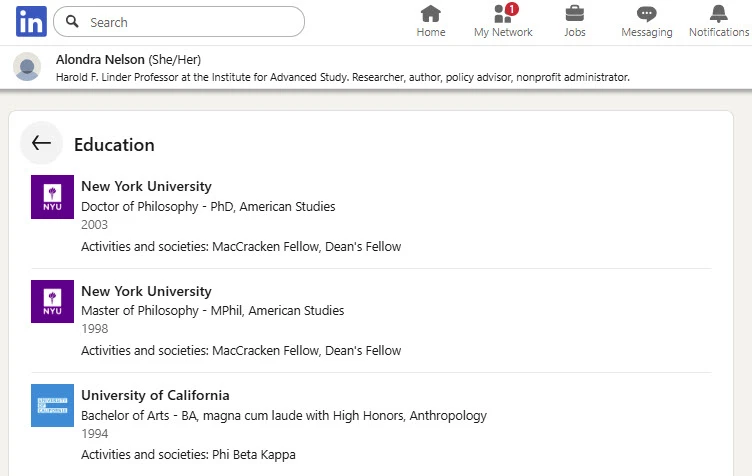Click the year 2003 text
Image resolution: width=752 pixels, height=476 pixels.
pos(94,225)
